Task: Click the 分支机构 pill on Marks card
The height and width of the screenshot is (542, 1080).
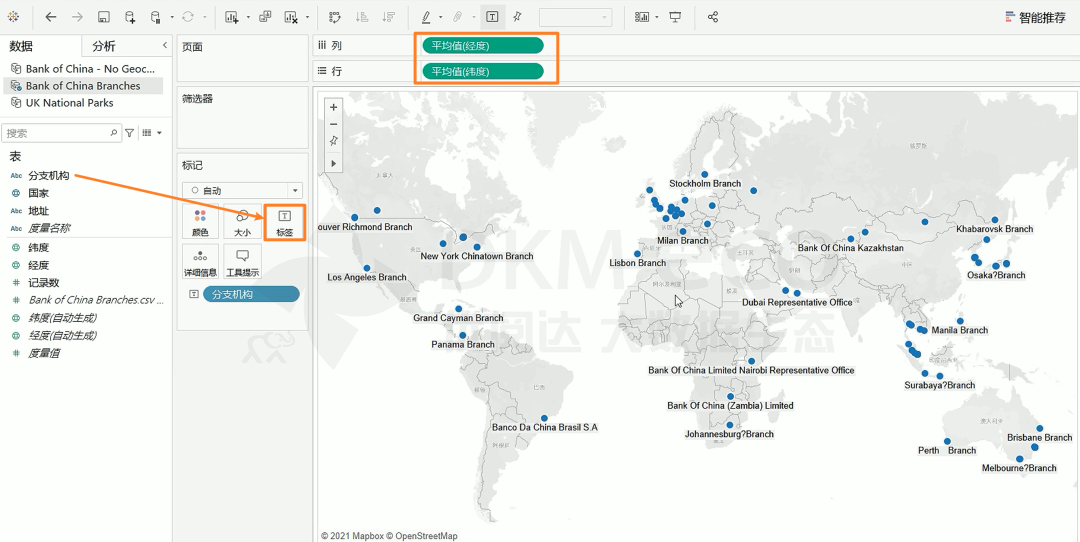Action: click(x=251, y=294)
